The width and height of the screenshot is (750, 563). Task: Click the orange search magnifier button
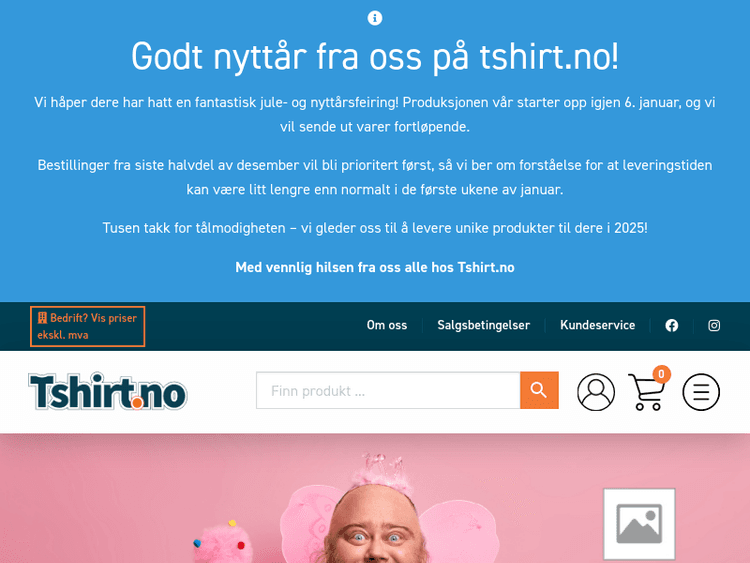[539, 390]
